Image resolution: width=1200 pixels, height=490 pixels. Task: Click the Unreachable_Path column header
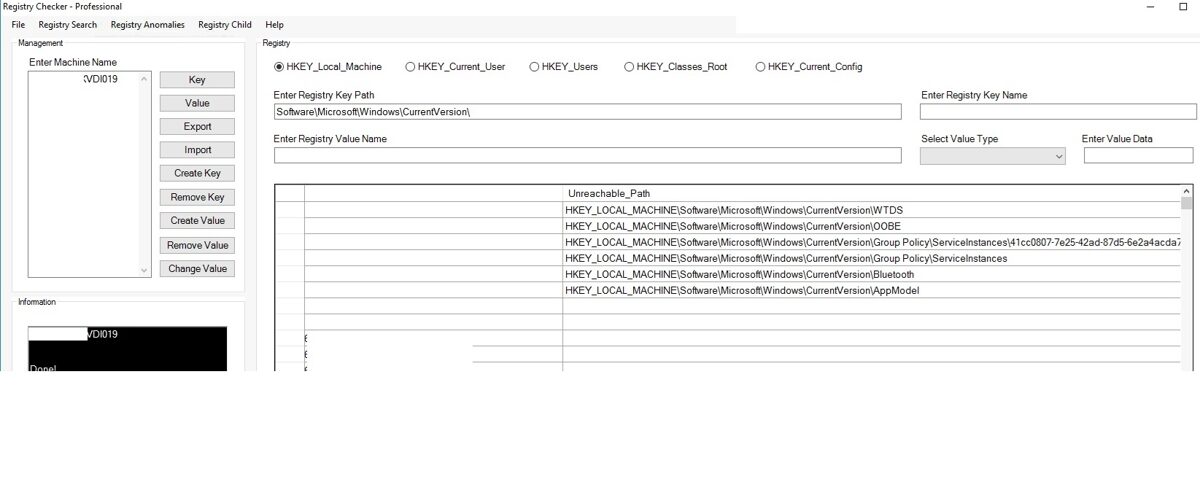[x=871, y=193]
